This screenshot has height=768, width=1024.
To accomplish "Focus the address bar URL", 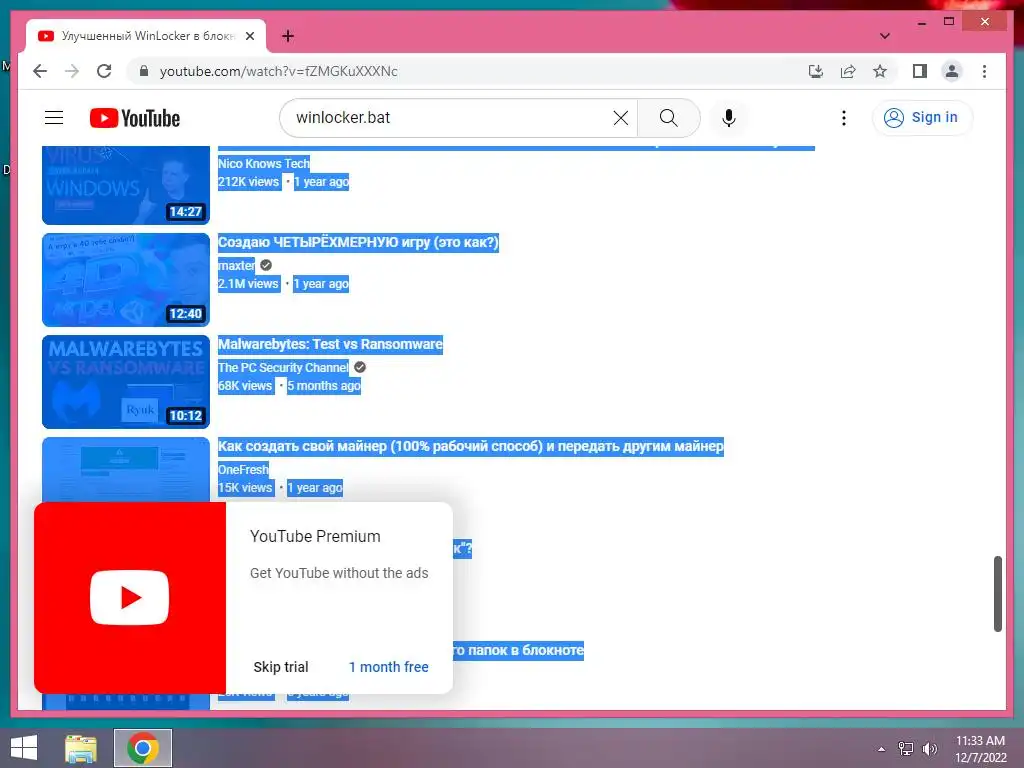I will coord(278,71).
